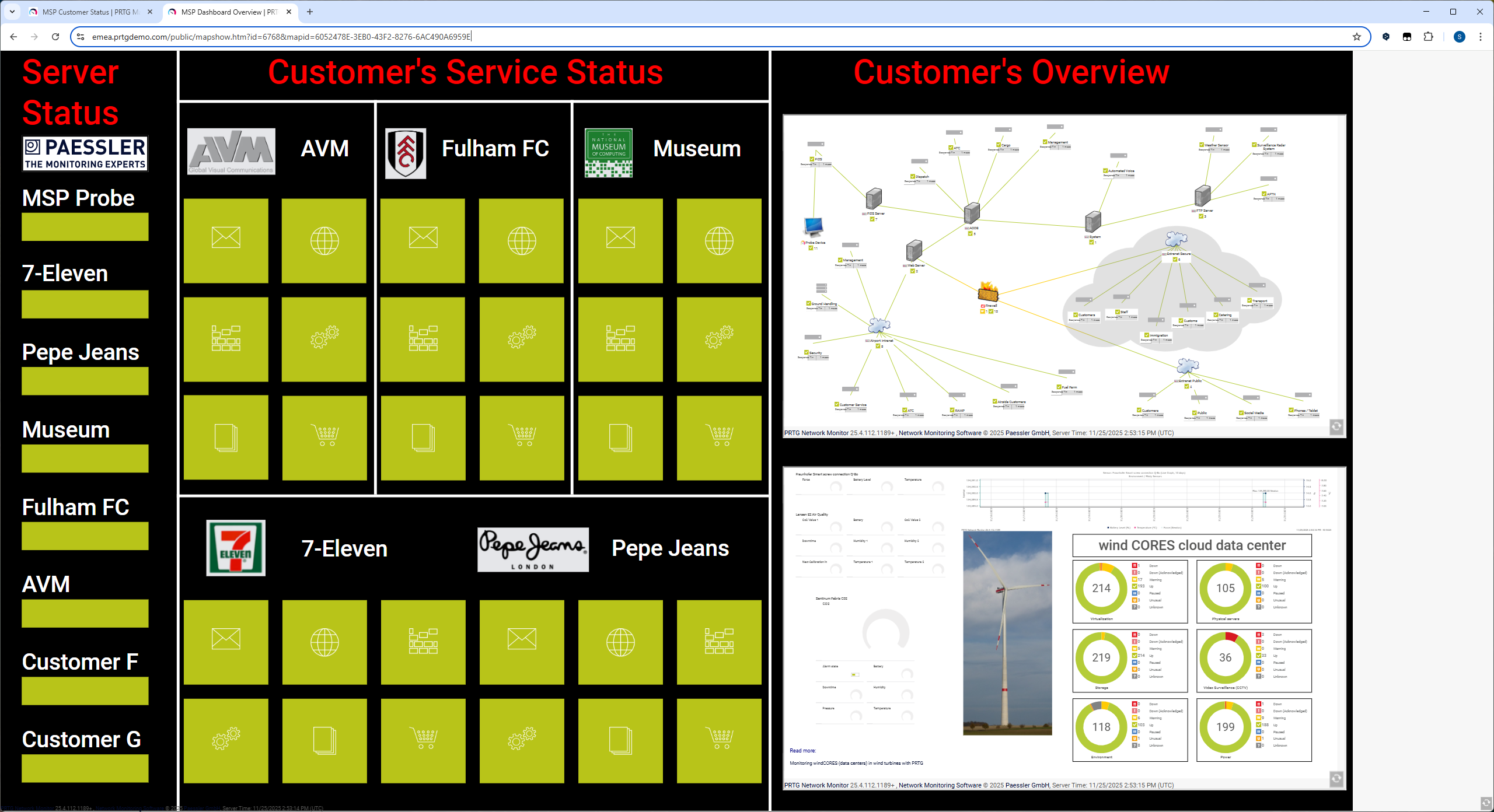Viewport: 1494px width, 812px height.
Task: Click the email icon in the AVM panel
Action: 225,239
